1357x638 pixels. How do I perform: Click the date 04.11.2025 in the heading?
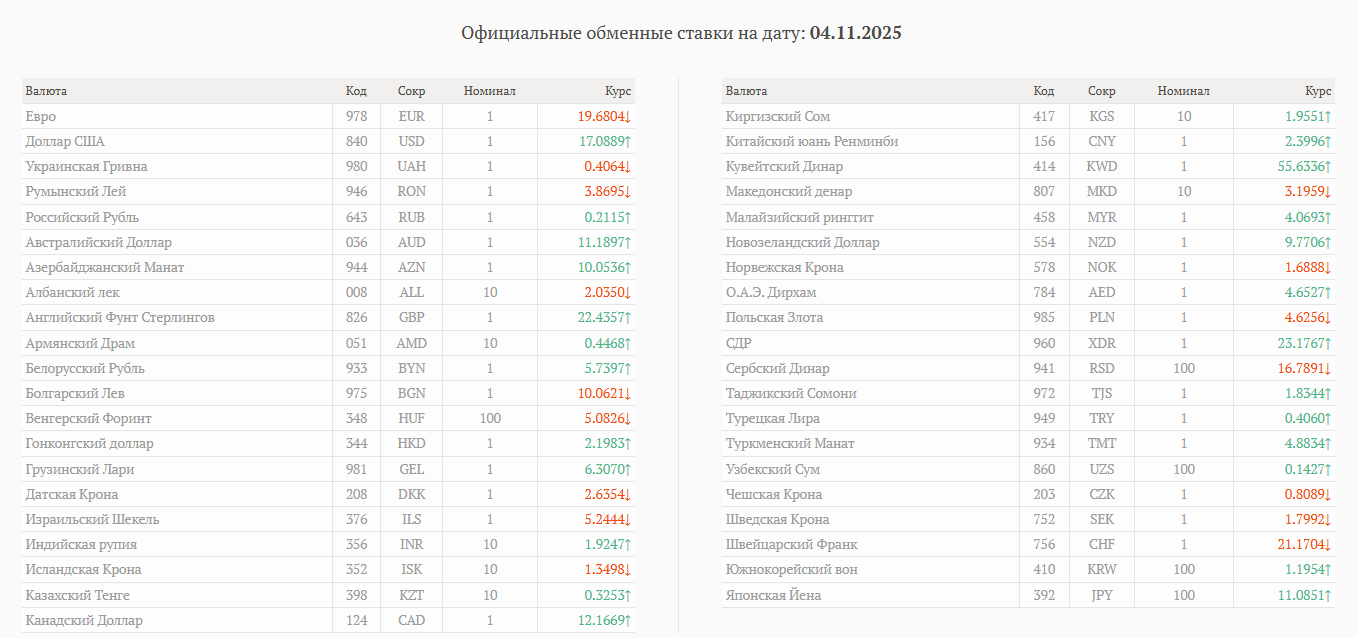point(855,33)
